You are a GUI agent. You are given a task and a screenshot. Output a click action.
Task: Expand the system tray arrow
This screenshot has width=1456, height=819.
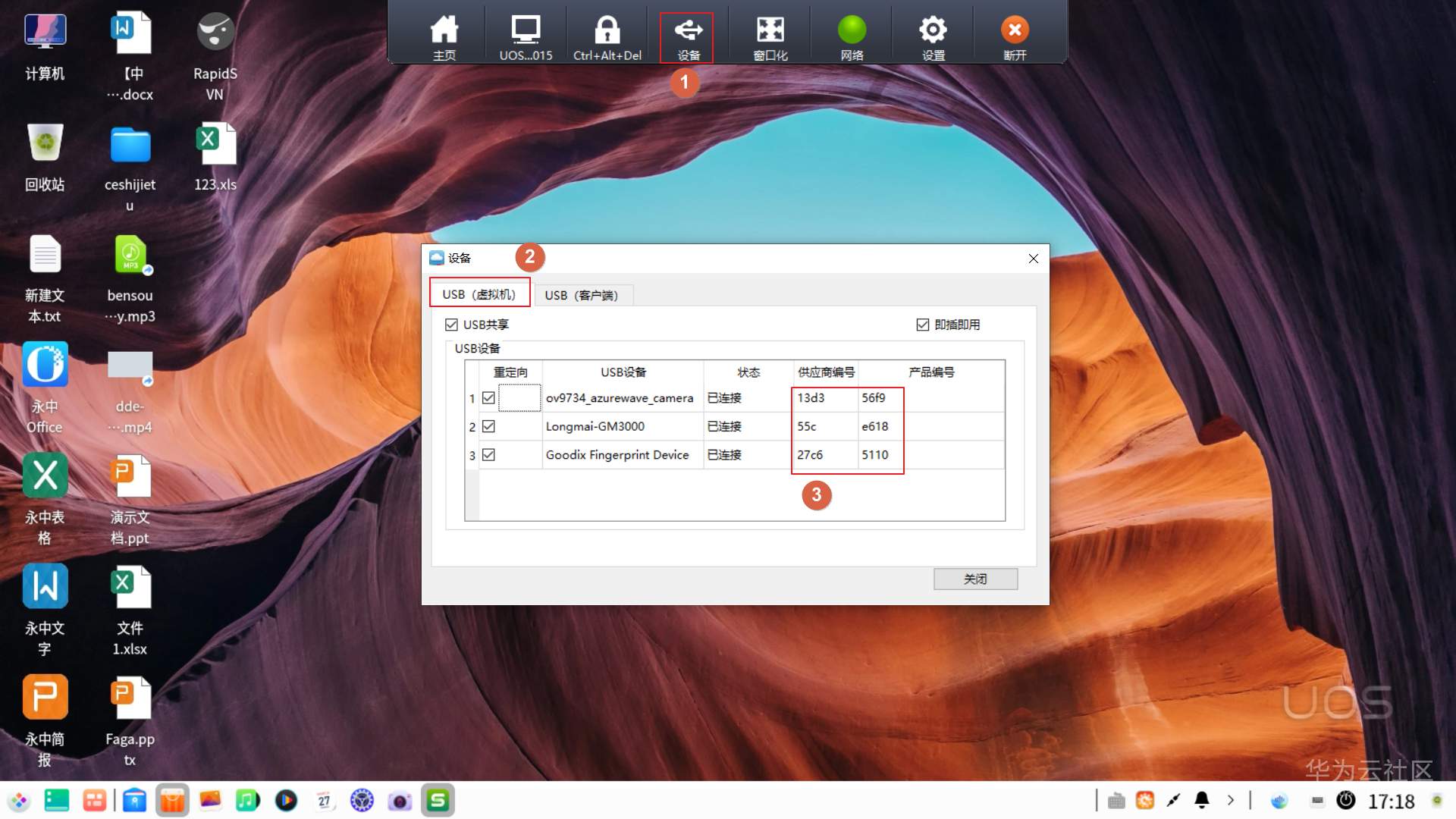tap(1230, 800)
